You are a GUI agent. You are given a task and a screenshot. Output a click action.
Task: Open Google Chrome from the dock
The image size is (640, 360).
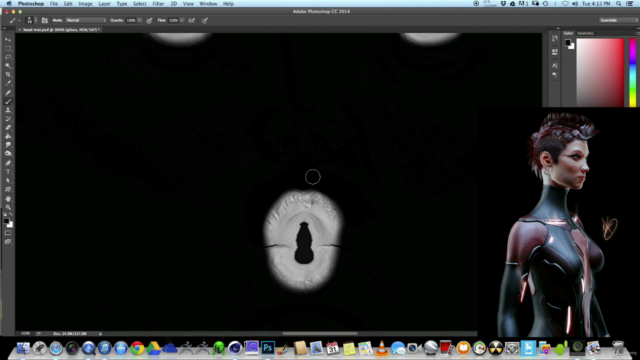[x=138, y=348]
